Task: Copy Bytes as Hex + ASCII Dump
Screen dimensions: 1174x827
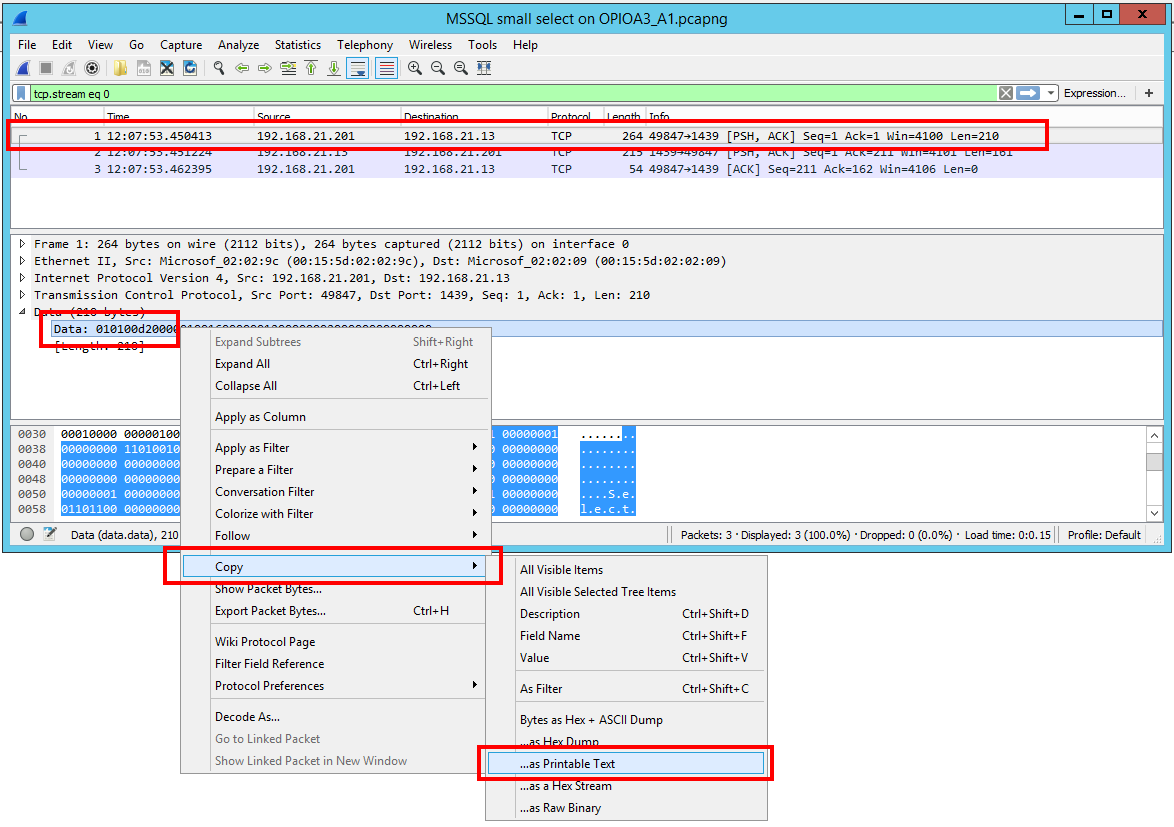Action: (626, 720)
